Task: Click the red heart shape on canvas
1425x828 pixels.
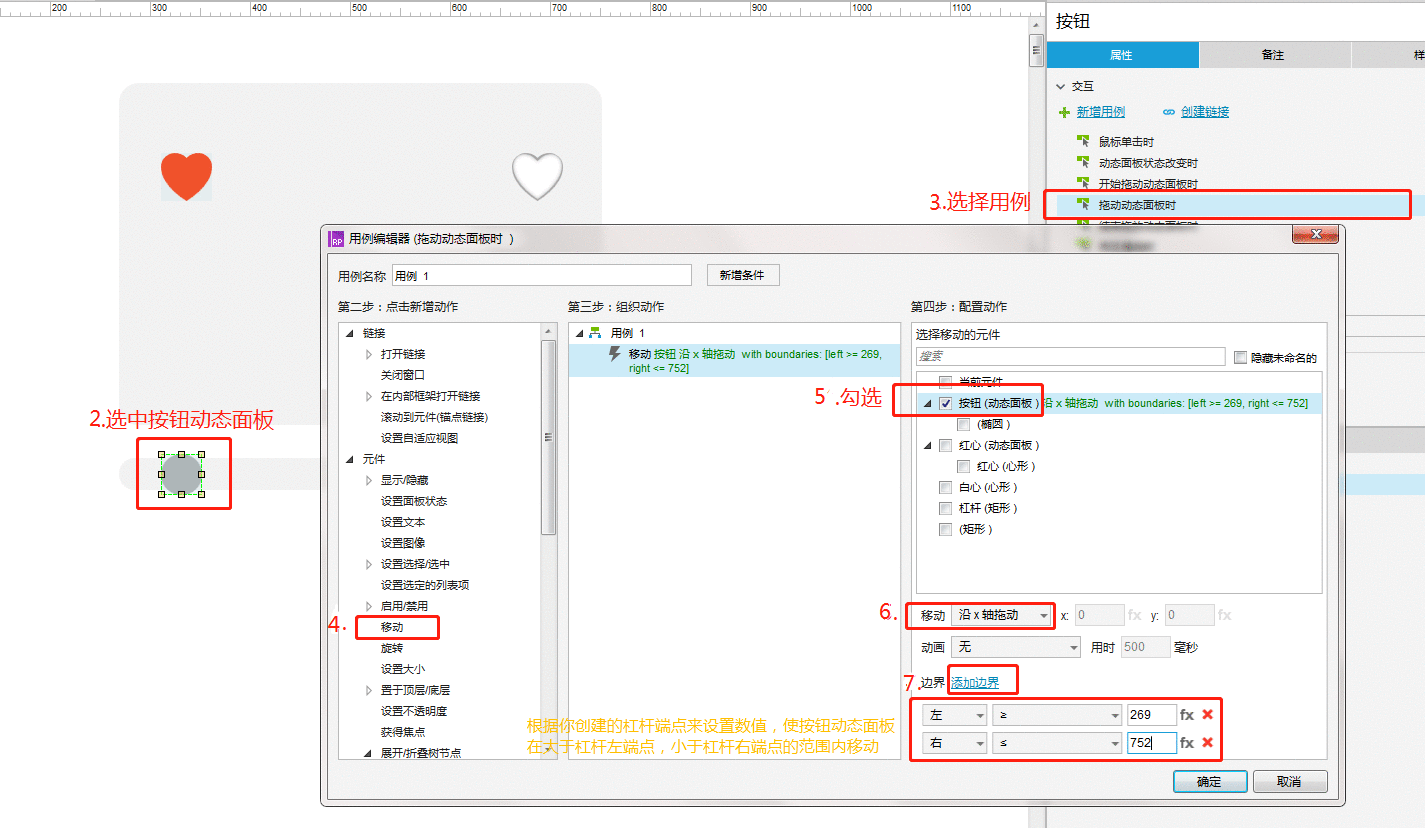Action: click(187, 176)
